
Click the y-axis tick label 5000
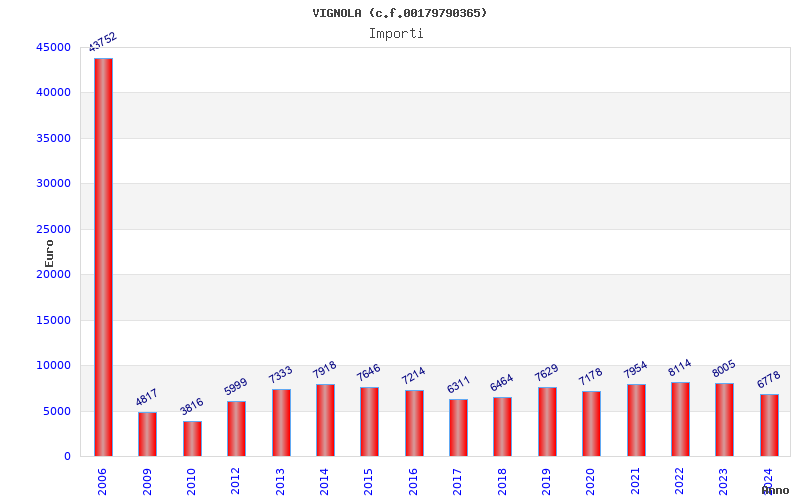click(x=57, y=411)
